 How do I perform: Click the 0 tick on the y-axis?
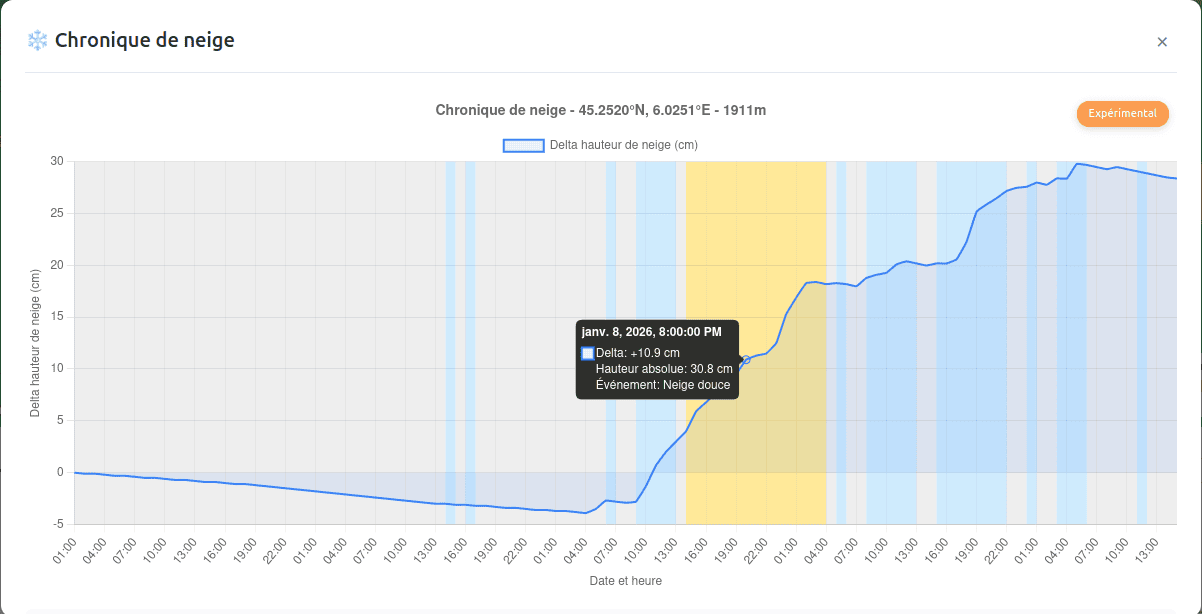click(x=60, y=472)
